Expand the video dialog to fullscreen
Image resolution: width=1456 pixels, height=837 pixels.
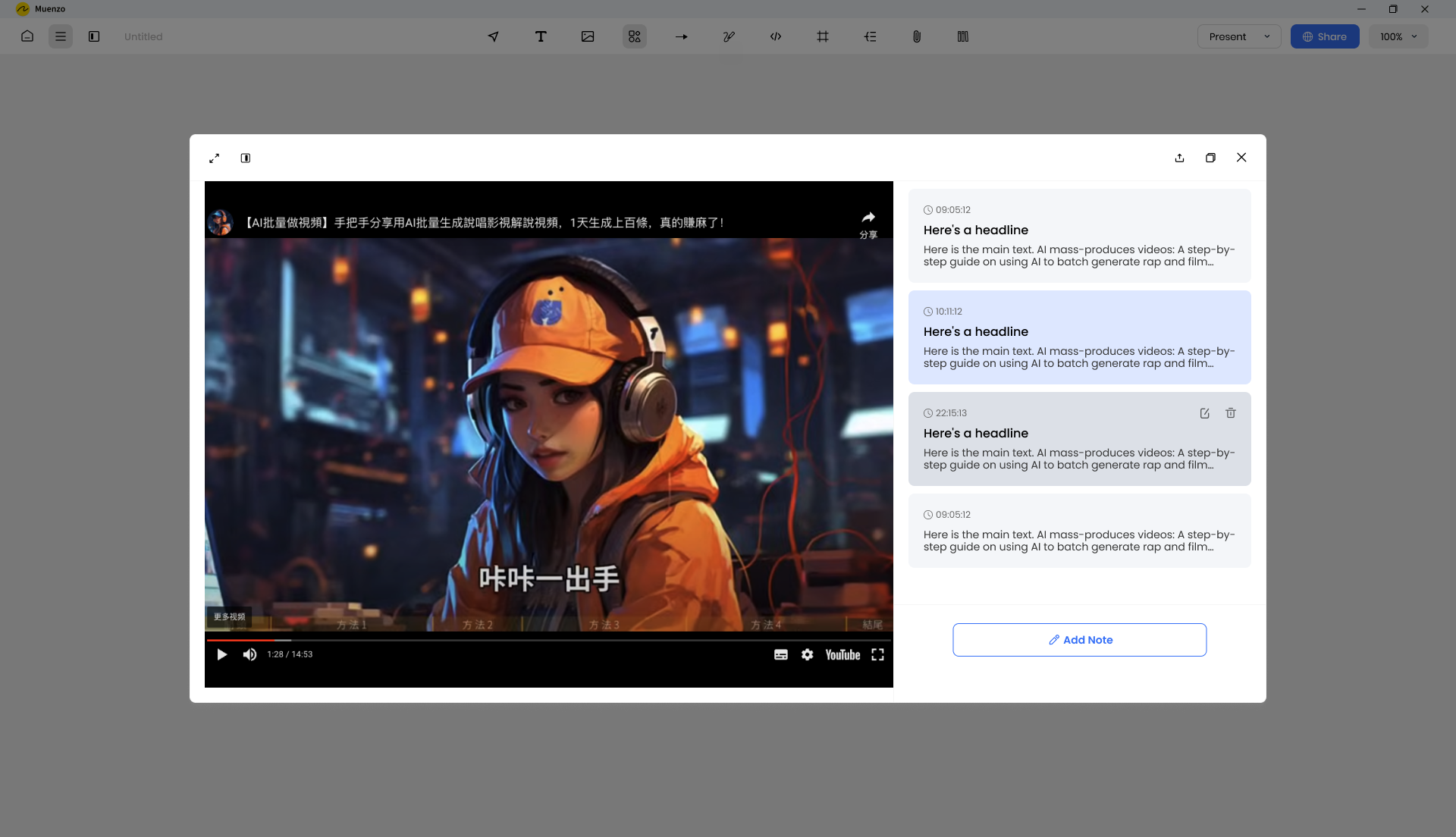coord(215,158)
